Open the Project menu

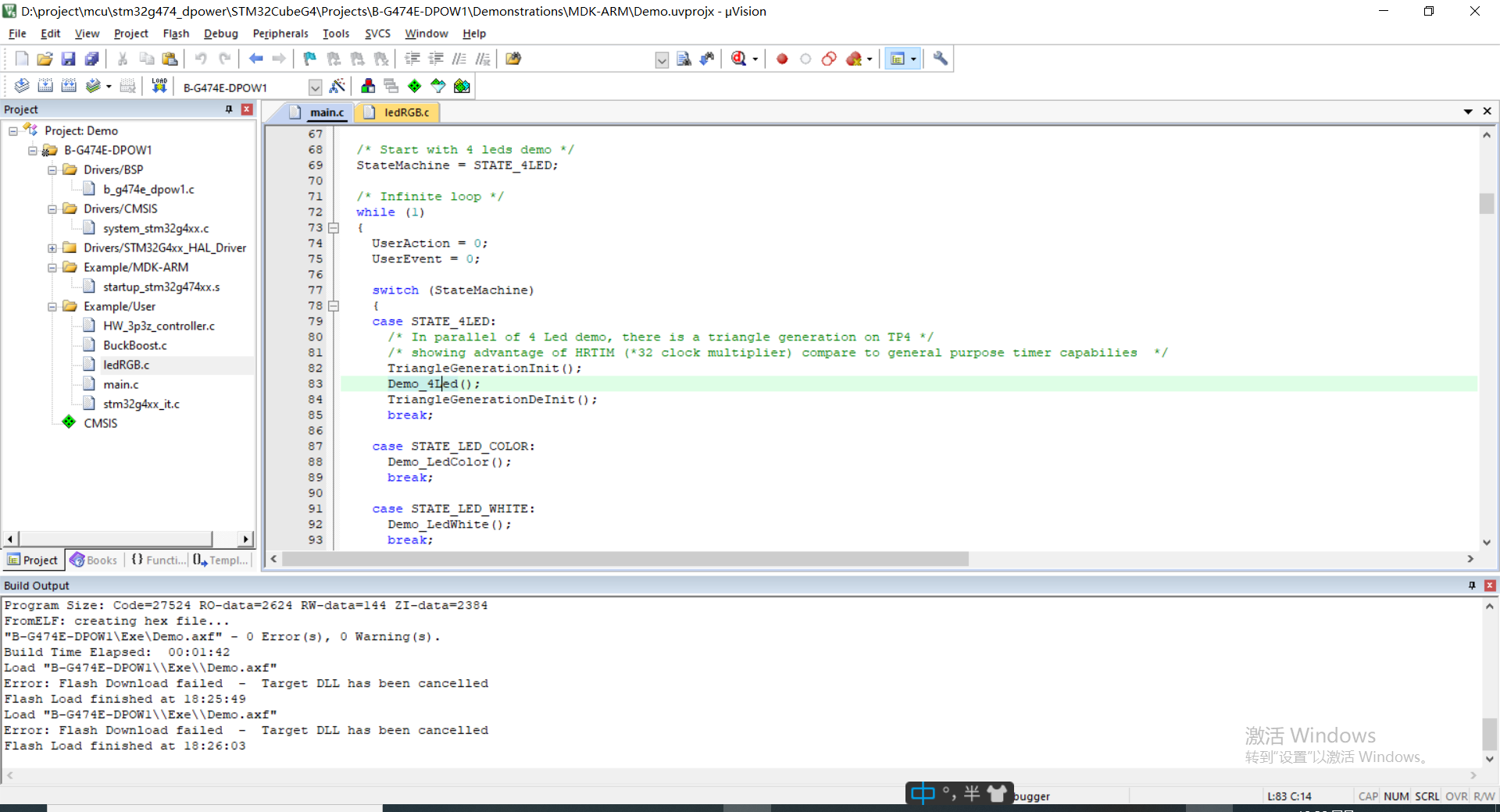(131, 34)
